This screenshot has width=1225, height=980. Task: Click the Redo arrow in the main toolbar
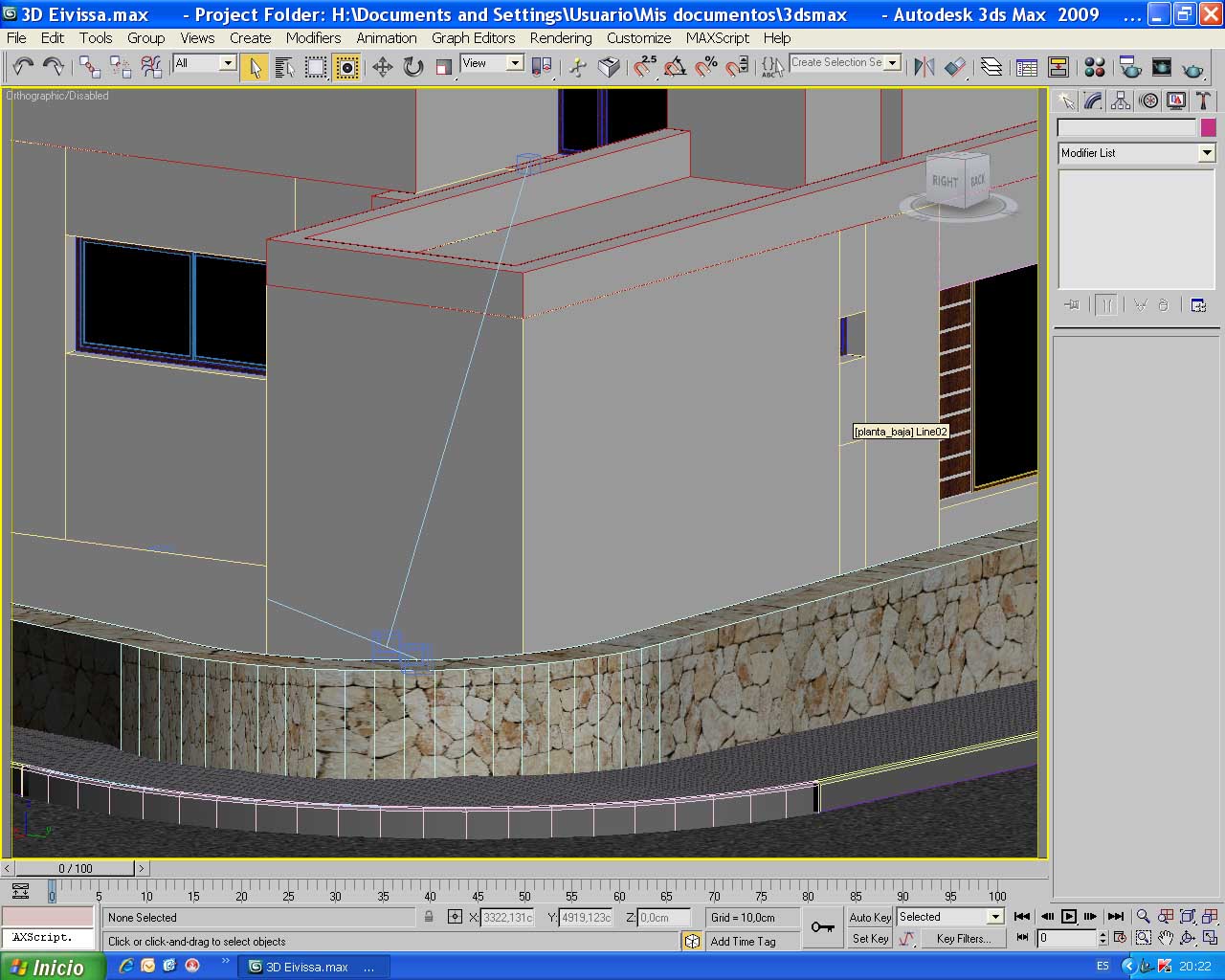click(54, 66)
